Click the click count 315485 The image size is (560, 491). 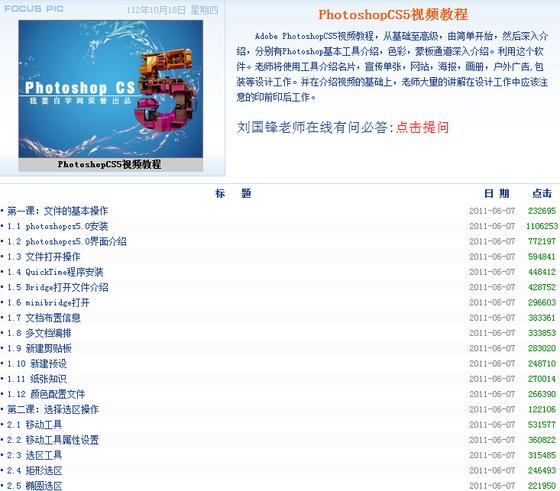click(542, 455)
